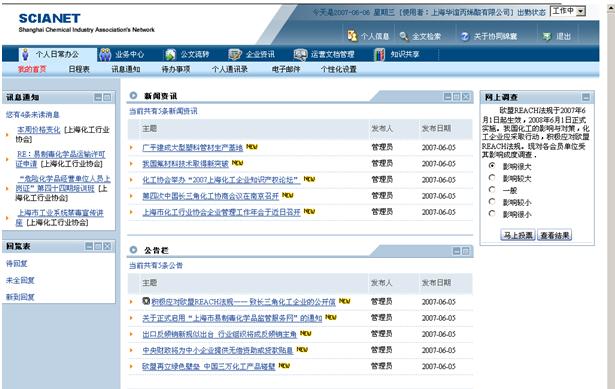Open 运营文档管理 via its icon

pyautogui.click(x=300, y=55)
